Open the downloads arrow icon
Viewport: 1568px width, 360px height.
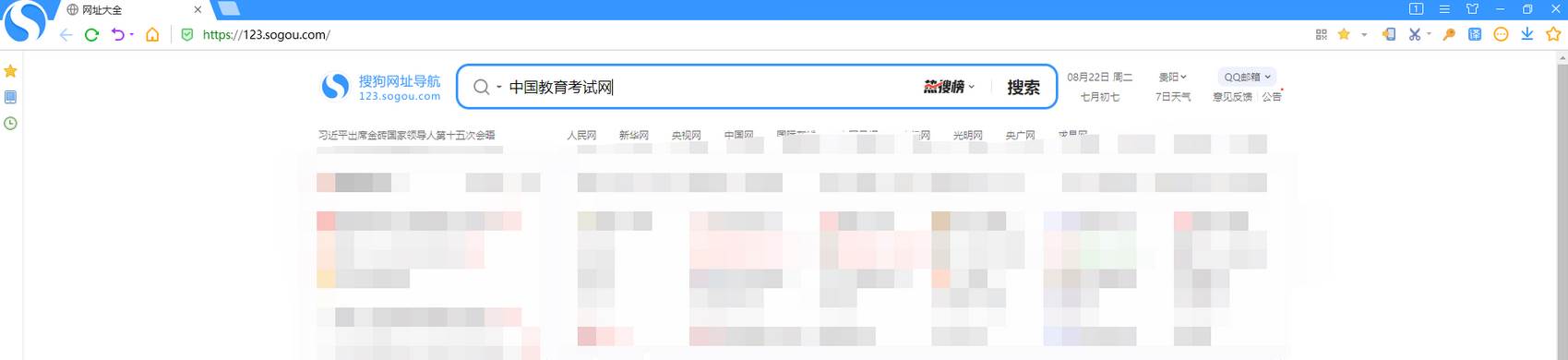pyautogui.click(x=1526, y=35)
